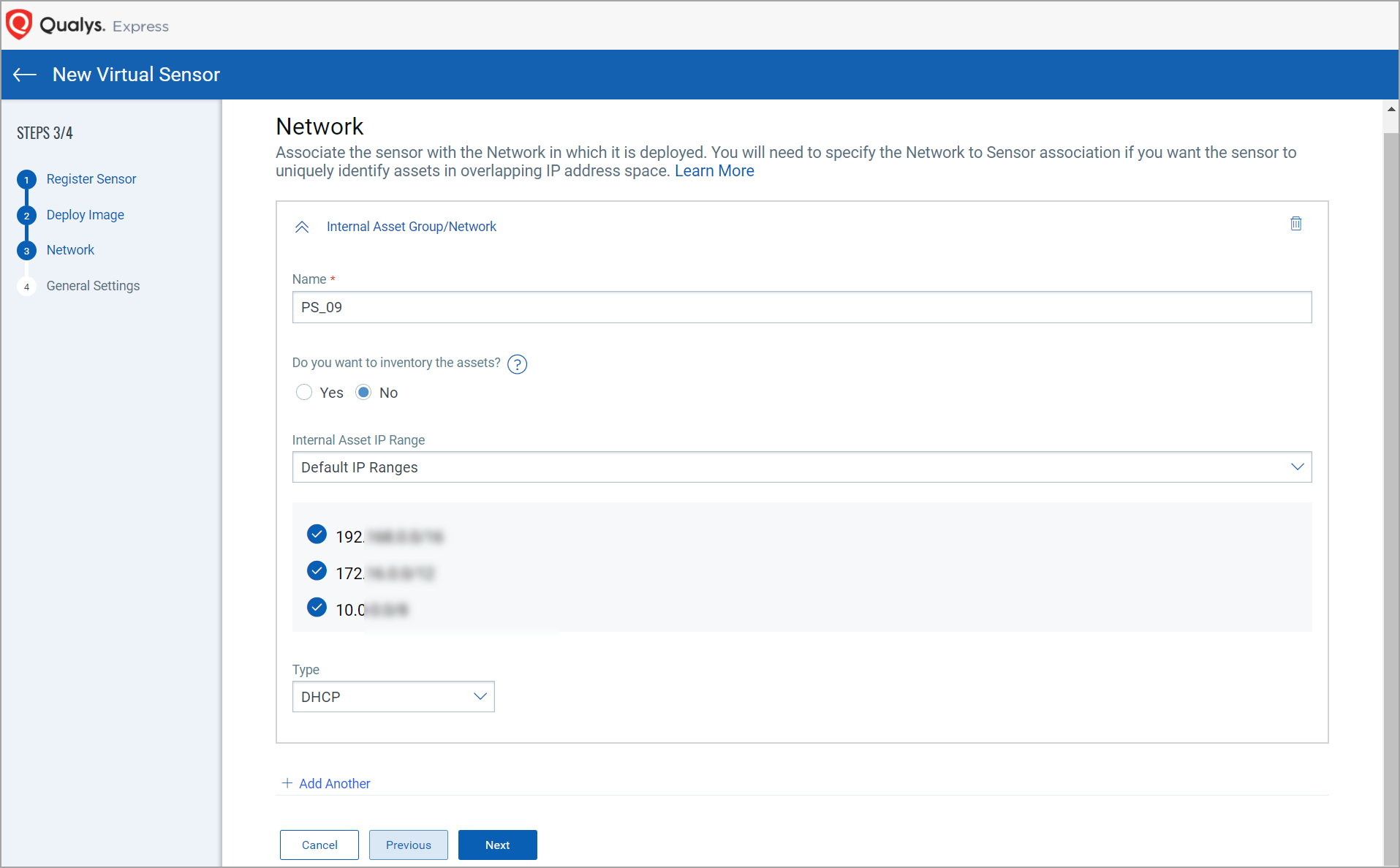Click the Qualys shield logo
This screenshot has height=868, width=1400.
point(19,24)
